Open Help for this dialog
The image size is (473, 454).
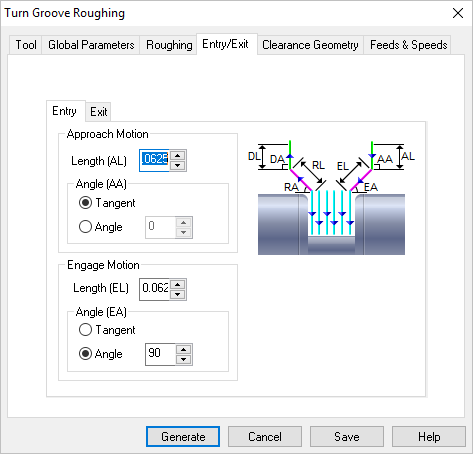point(429,436)
